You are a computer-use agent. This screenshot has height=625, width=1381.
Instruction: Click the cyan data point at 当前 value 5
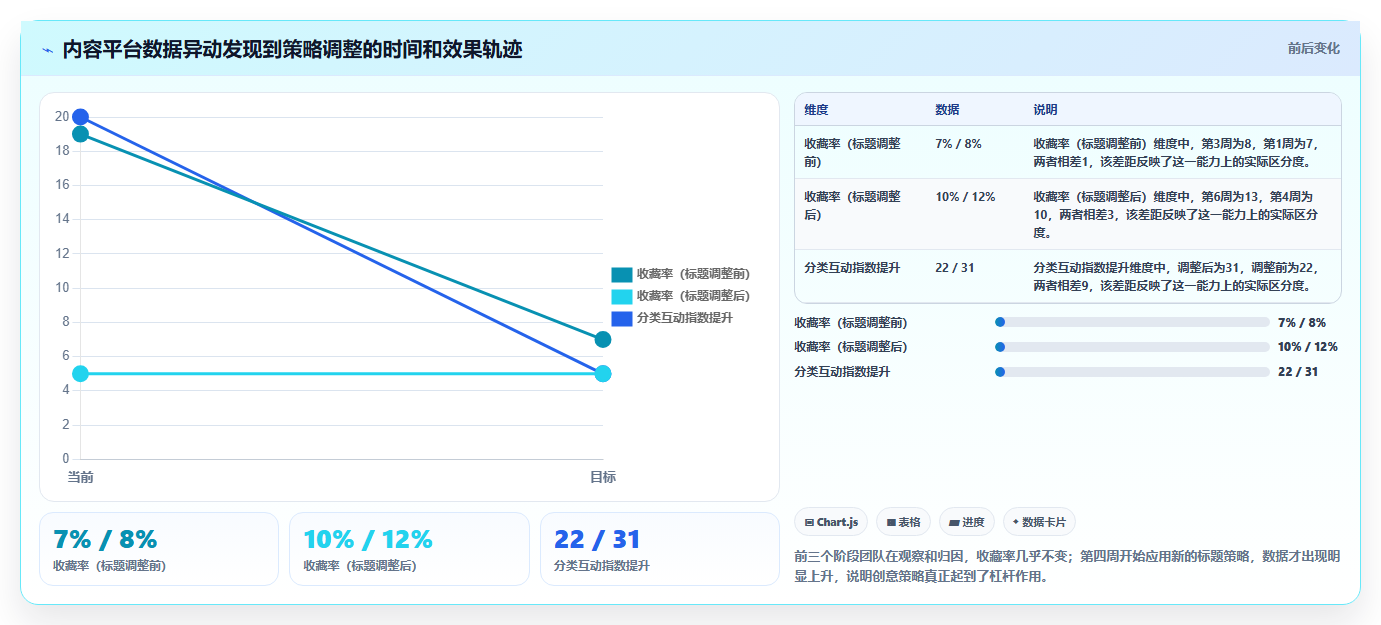(80, 374)
